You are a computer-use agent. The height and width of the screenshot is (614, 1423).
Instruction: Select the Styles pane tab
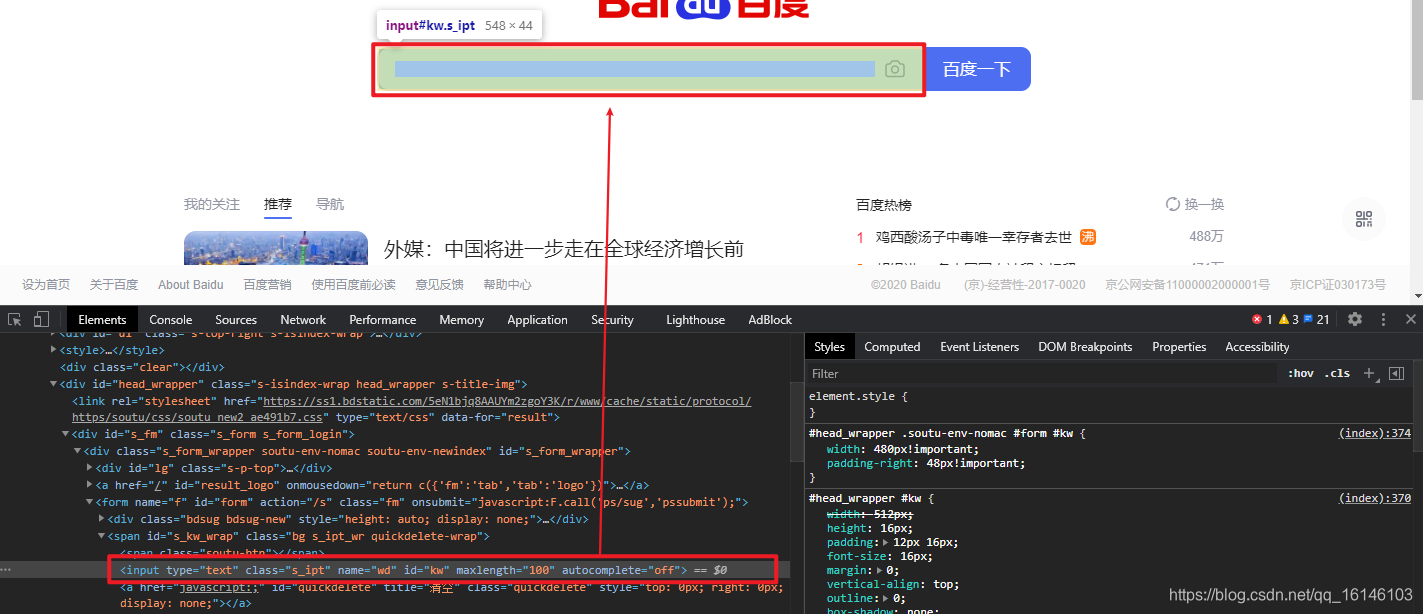(829, 347)
